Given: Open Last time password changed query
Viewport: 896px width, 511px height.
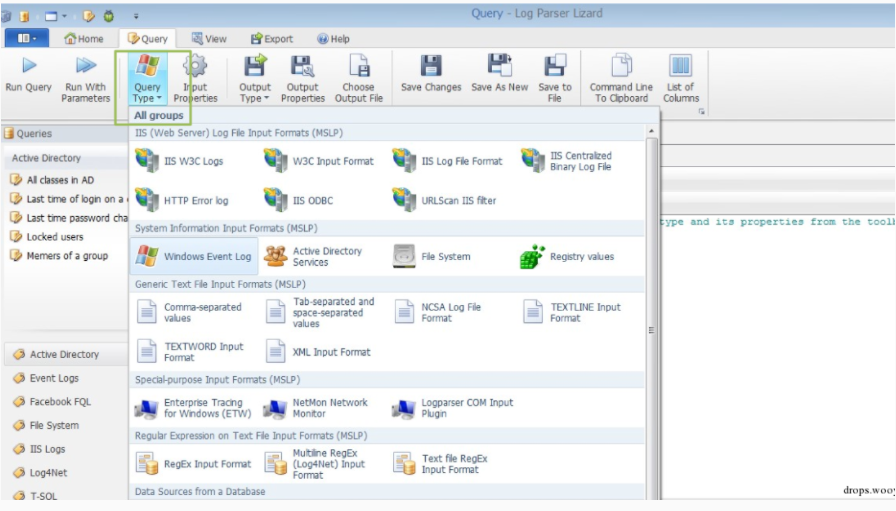Looking at the screenshot, I should tap(67, 218).
